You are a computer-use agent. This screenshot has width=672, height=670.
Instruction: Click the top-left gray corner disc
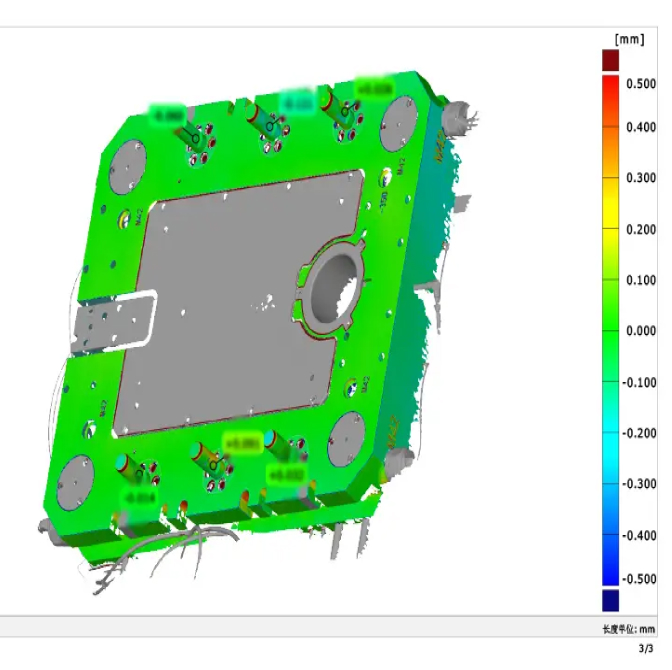point(130,166)
